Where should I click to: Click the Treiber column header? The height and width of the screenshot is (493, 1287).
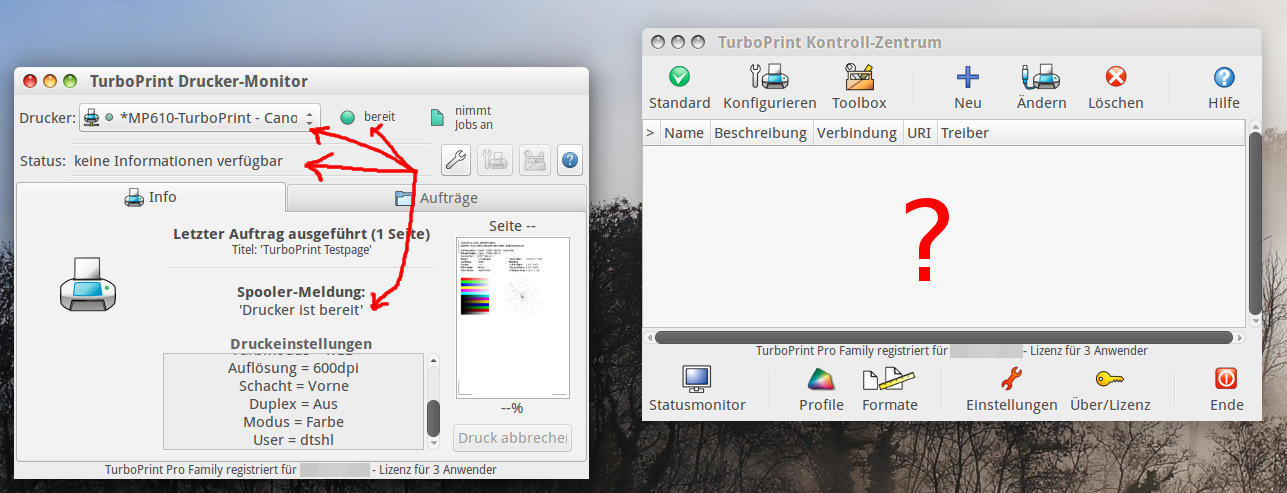pos(964,132)
